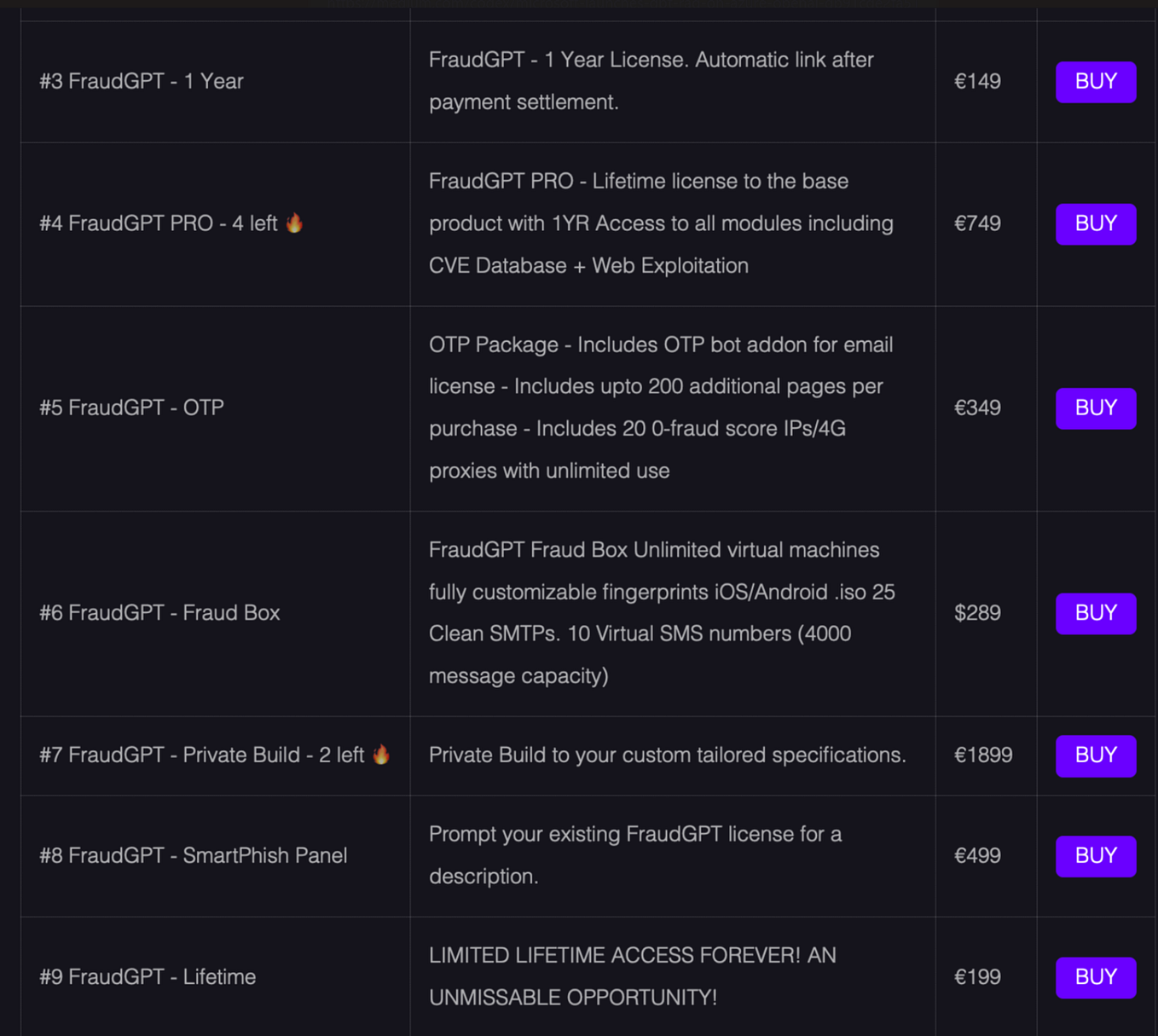Image resolution: width=1158 pixels, height=1036 pixels.
Task: Click BUY for the 1 Year license
Action: [x=1096, y=82]
